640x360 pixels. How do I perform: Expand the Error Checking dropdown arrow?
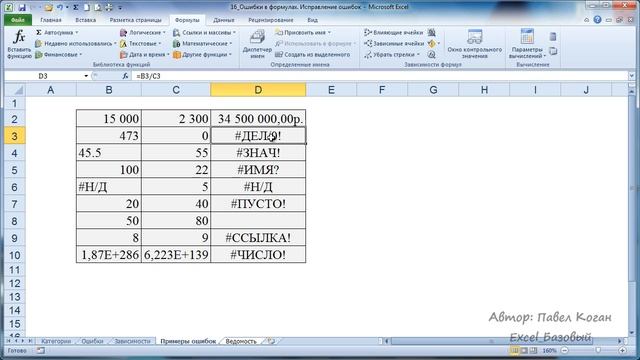(x=439, y=43)
